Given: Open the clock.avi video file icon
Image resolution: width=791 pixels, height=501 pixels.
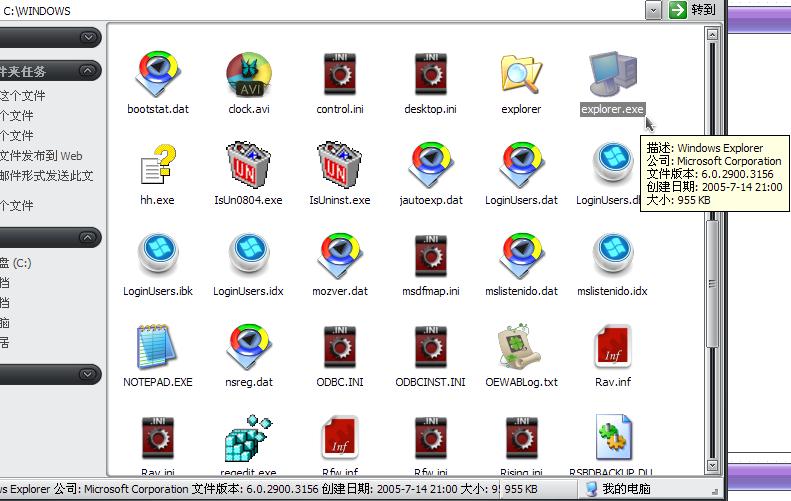Looking at the screenshot, I should pyautogui.click(x=249, y=74).
